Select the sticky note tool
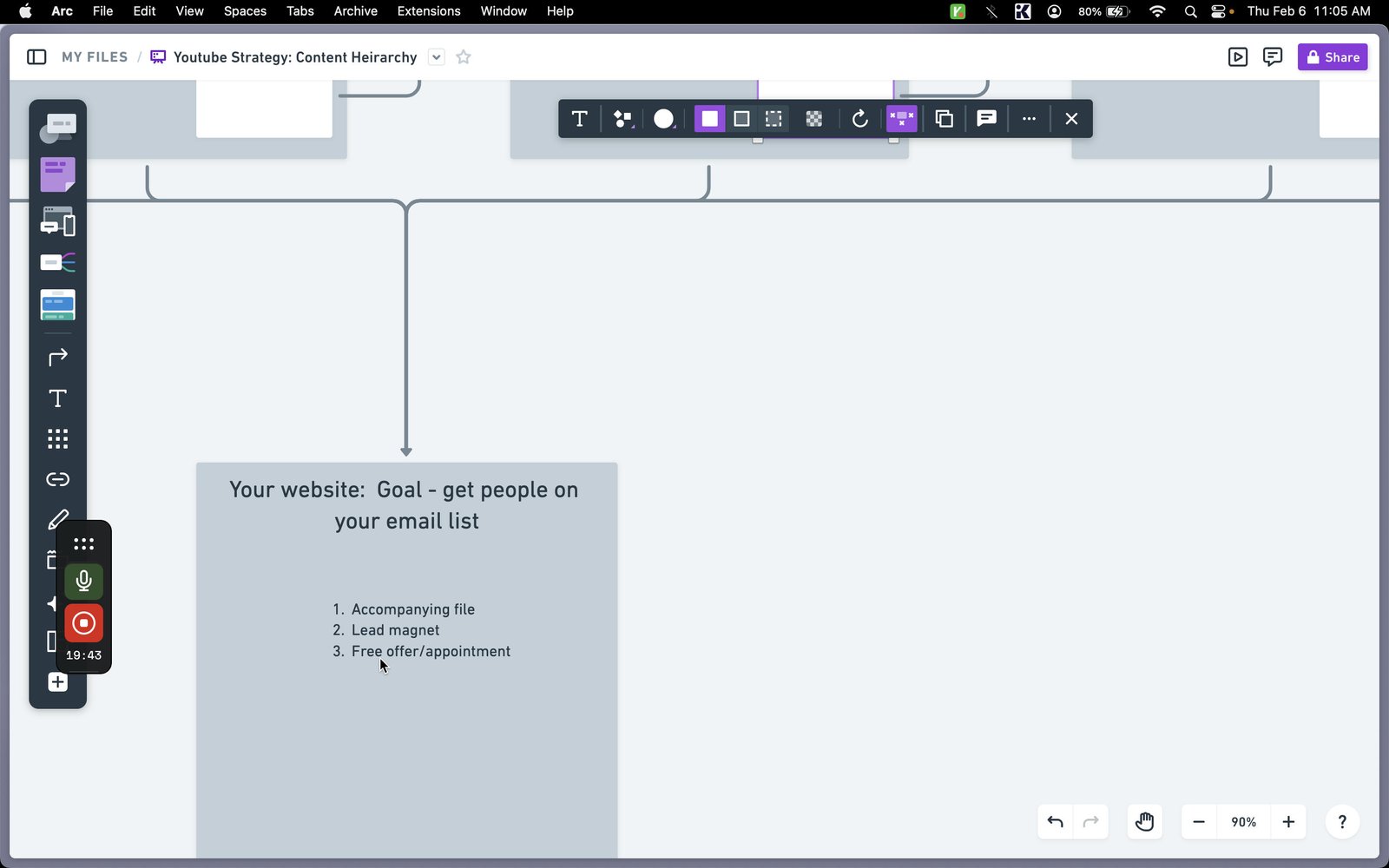1389x868 pixels. pos(57,174)
